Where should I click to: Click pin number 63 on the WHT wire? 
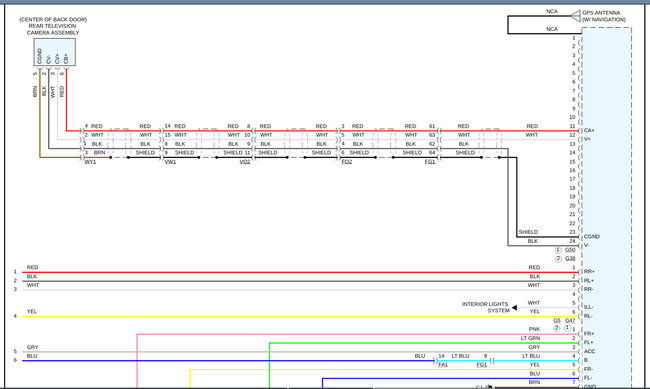[432, 135]
